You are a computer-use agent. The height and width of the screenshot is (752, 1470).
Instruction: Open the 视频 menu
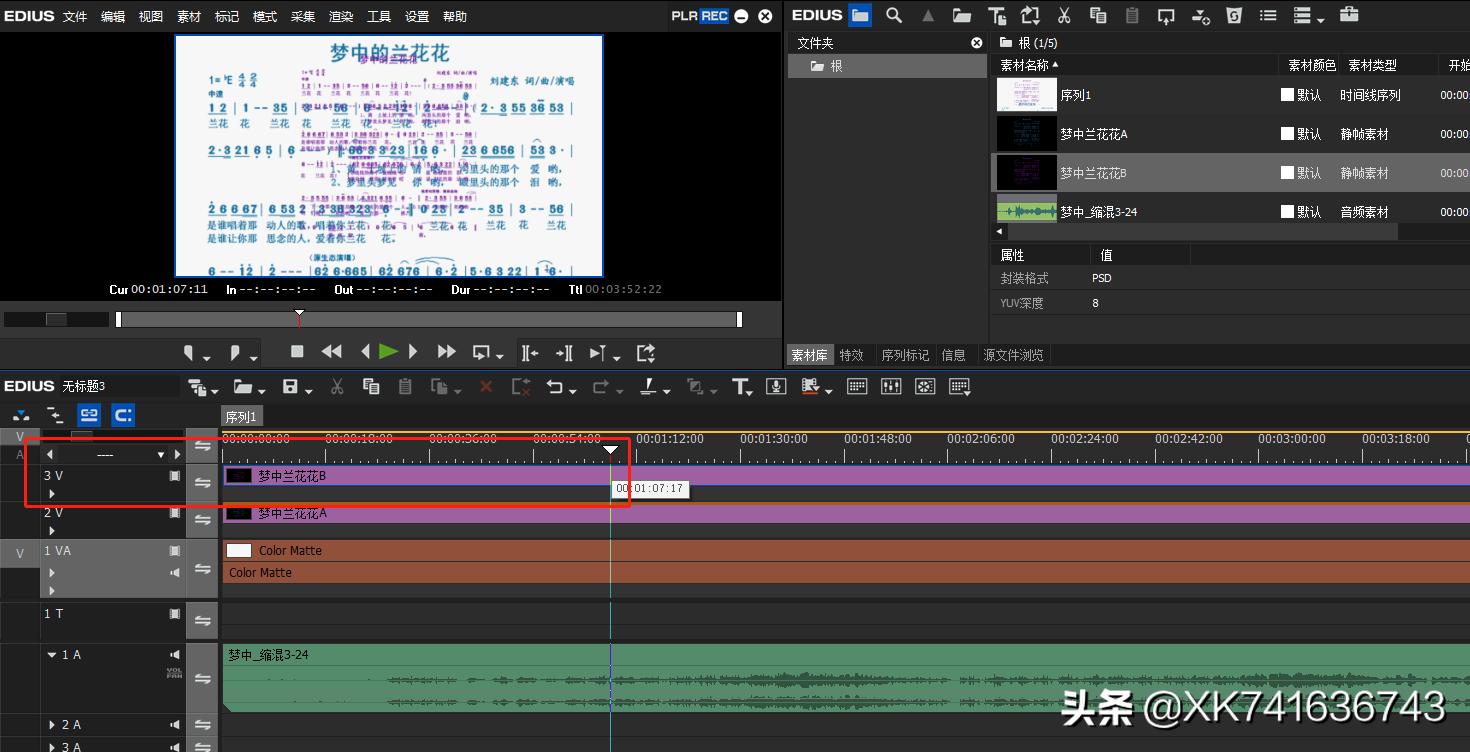pos(150,16)
